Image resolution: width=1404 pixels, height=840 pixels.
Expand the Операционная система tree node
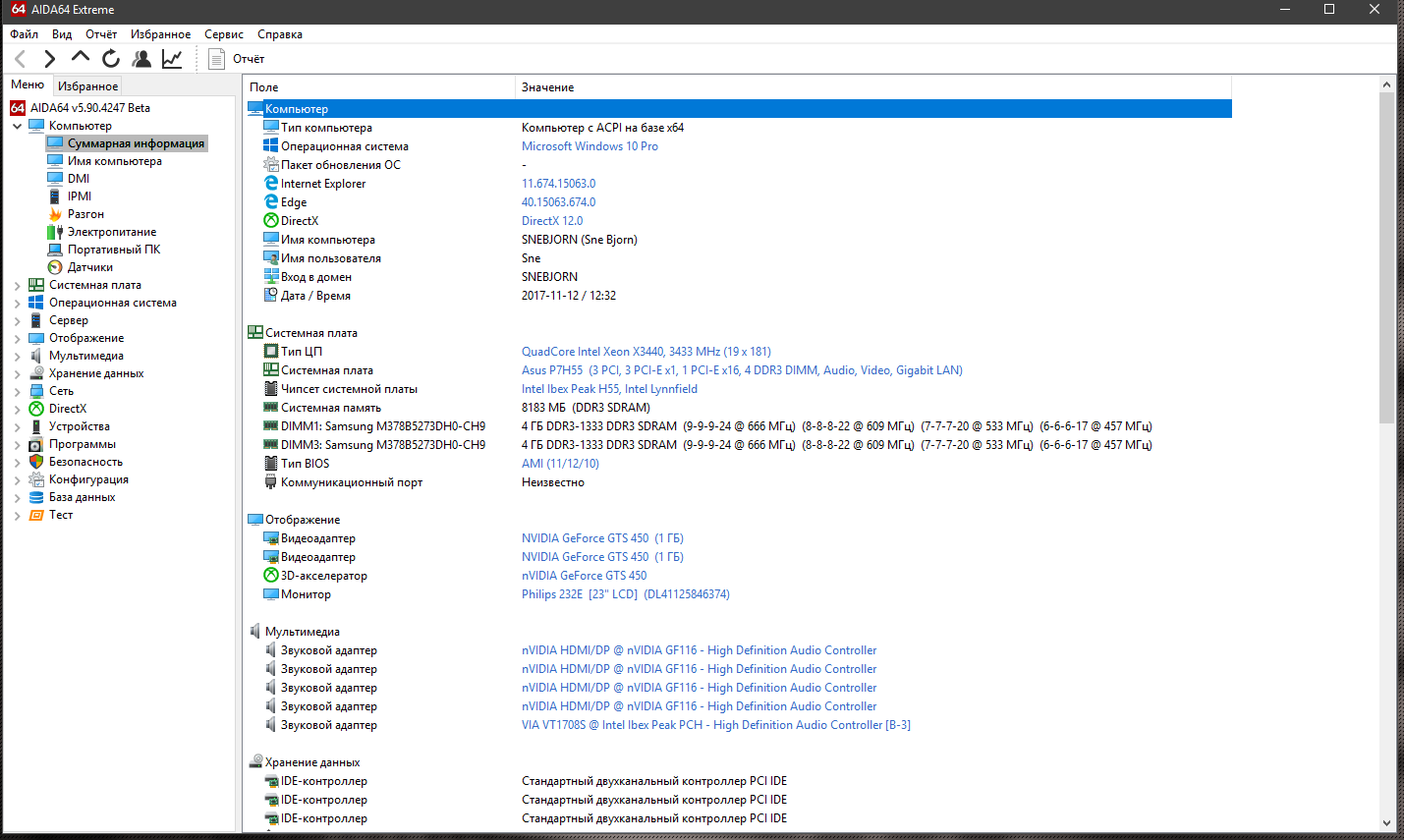tap(17, 303)
